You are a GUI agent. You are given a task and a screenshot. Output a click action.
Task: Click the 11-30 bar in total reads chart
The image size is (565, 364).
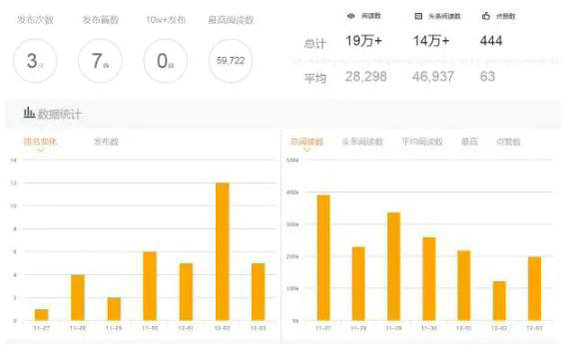(429, 279)
